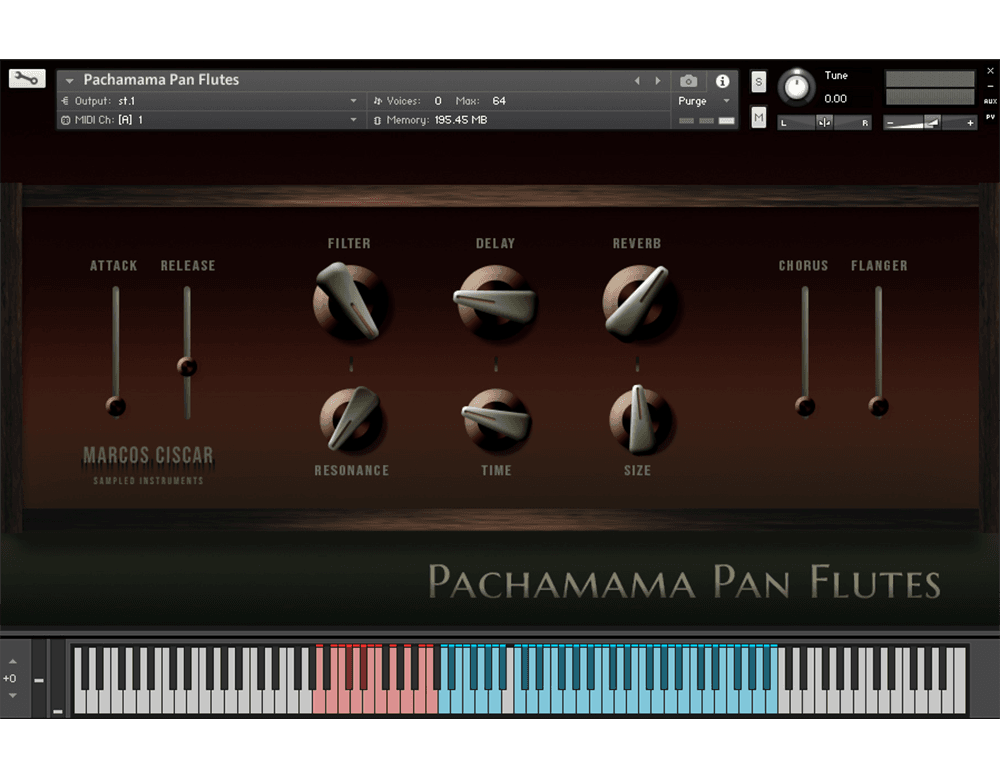1000x778 pixels.
Task: Open the Purge menu
Action: click(x=693, y=101)
